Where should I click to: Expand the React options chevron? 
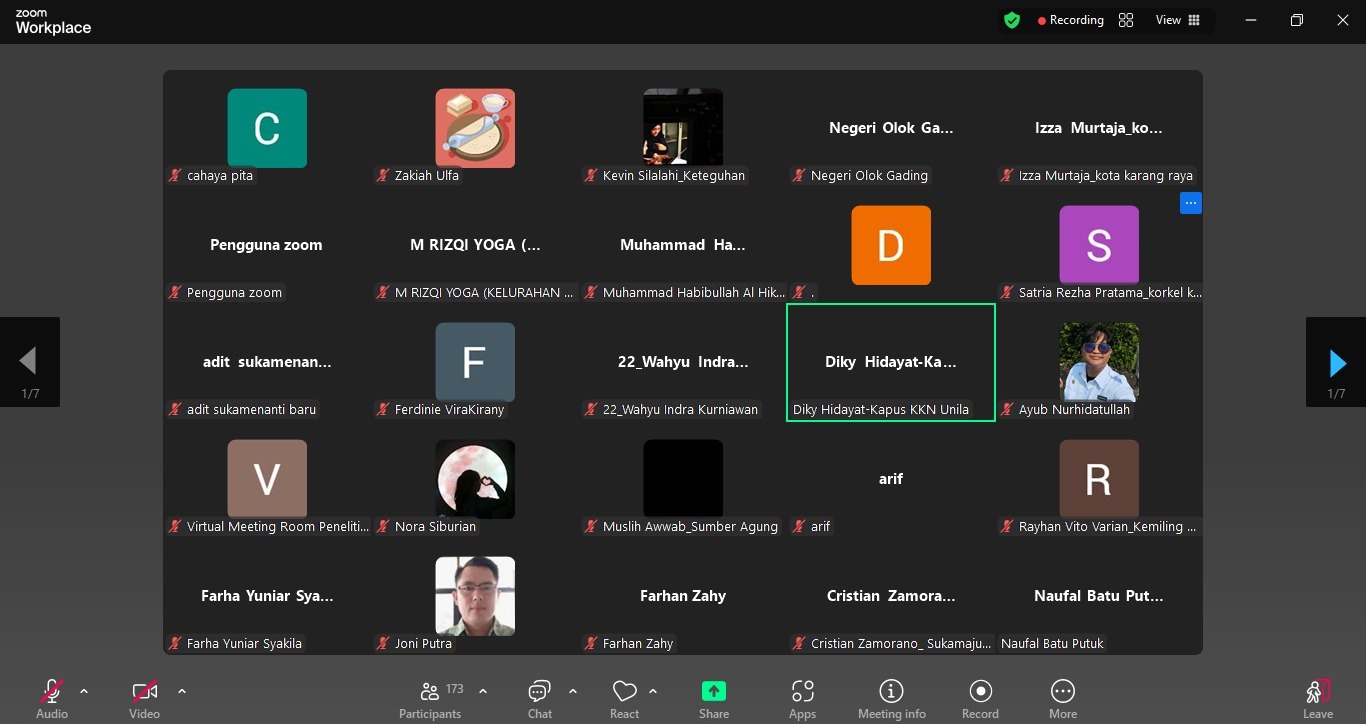(653, 691)
